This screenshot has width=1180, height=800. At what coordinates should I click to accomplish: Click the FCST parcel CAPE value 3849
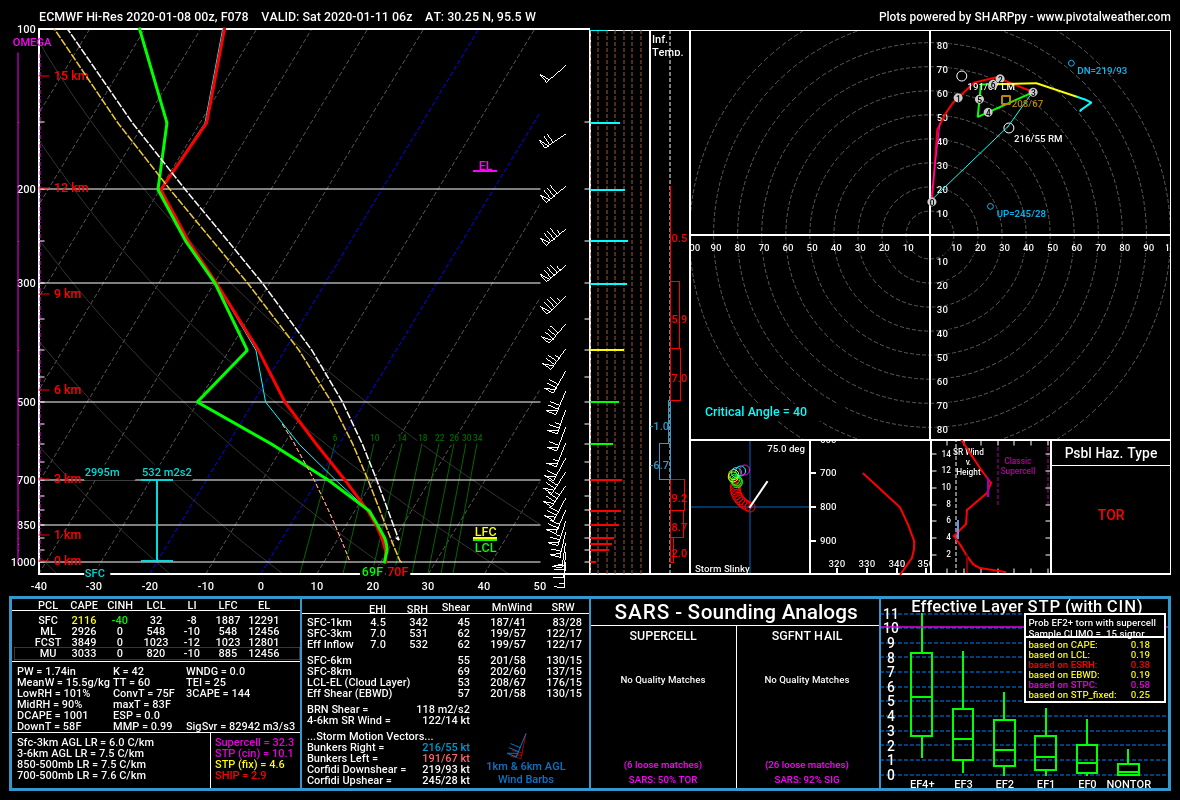coord(84,643)
